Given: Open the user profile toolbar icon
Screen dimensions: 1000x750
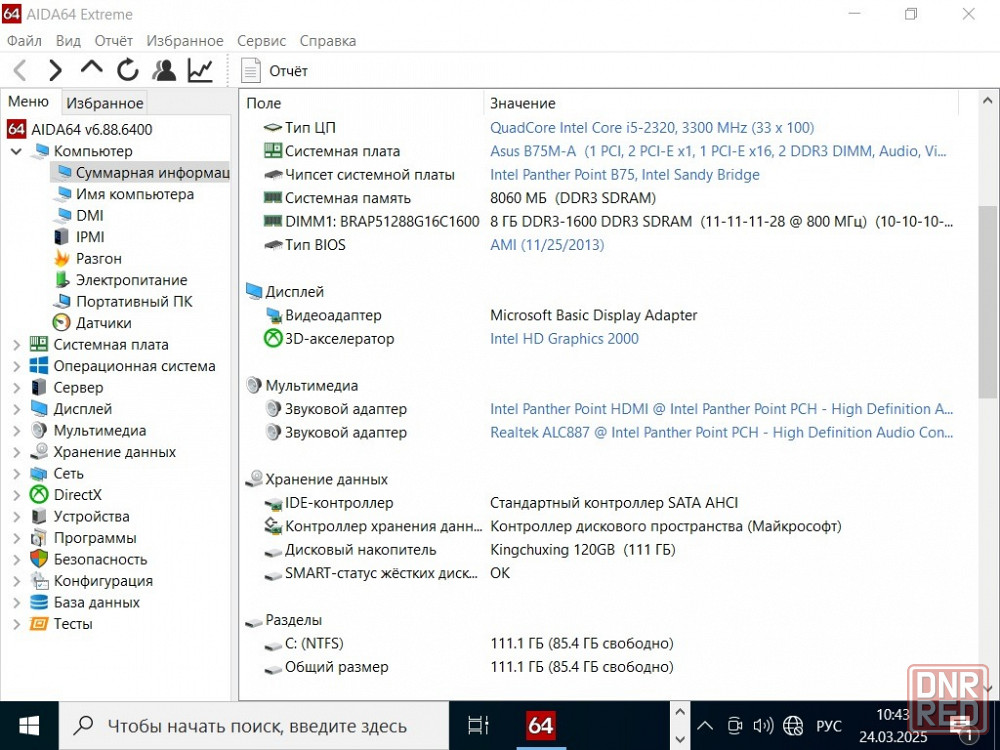Looking at the screenshot, I should pos(164,70).
